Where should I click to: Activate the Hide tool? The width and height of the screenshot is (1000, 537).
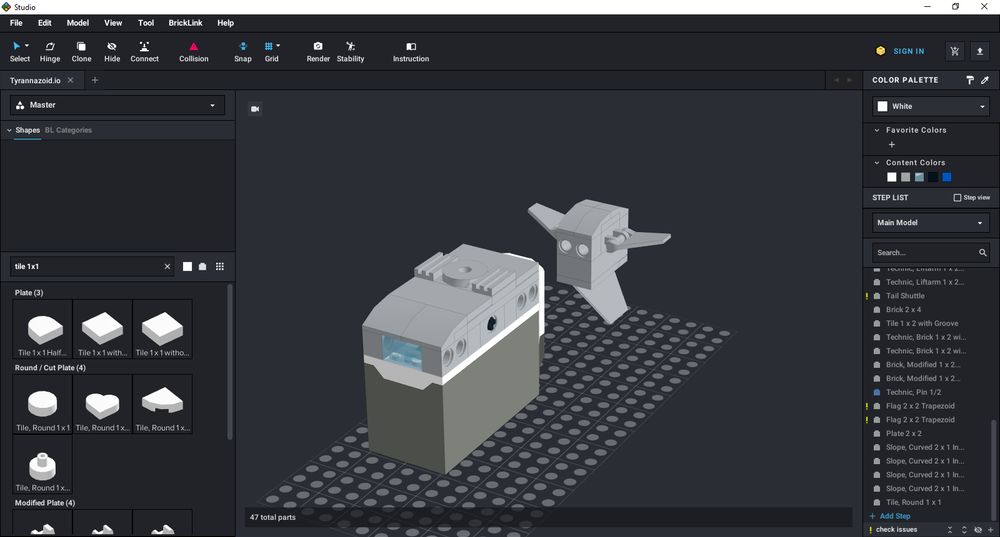(112, 51)
